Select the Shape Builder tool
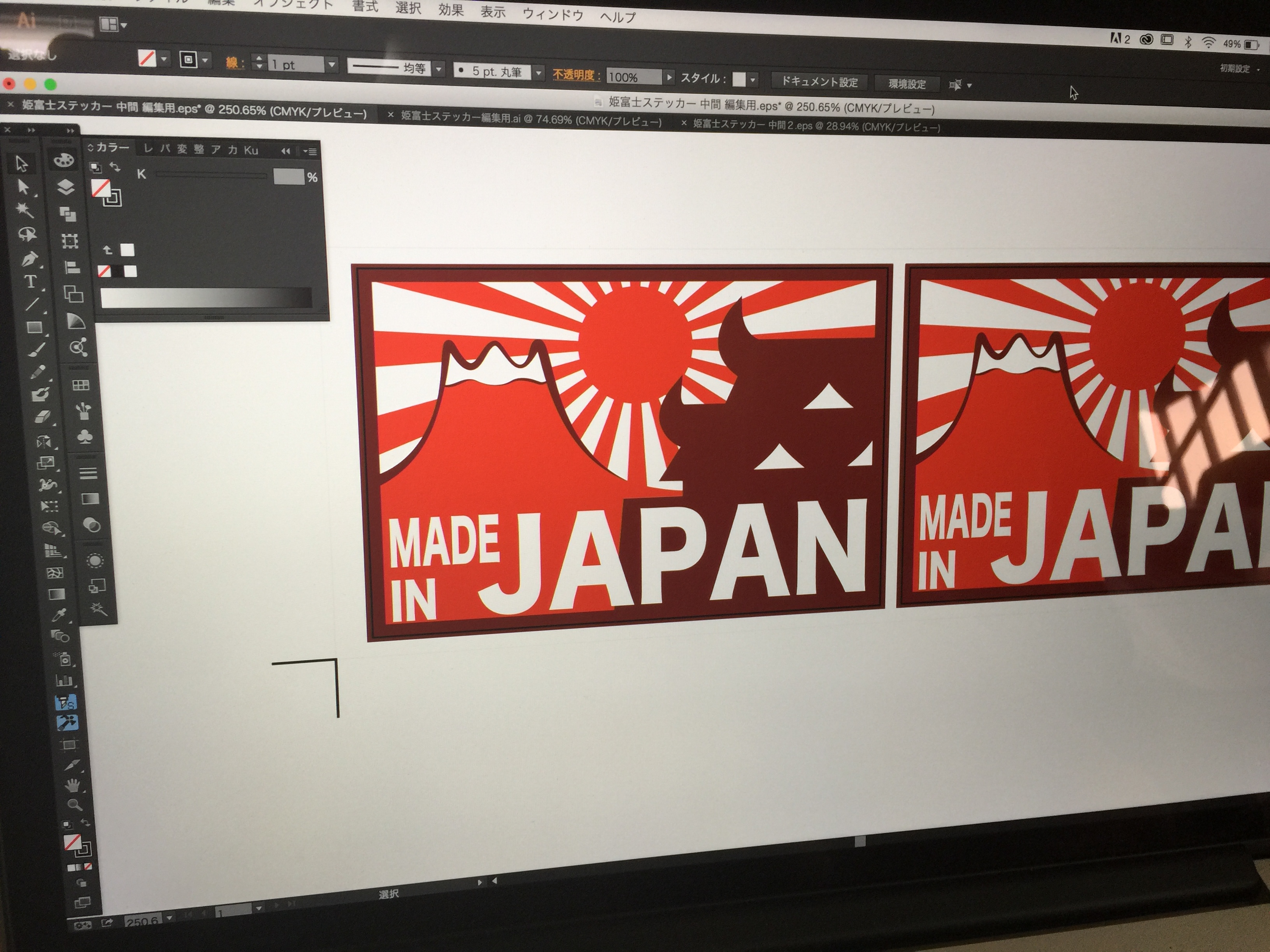This screenshot has height=952, width=1270. [x=51, y=528]
